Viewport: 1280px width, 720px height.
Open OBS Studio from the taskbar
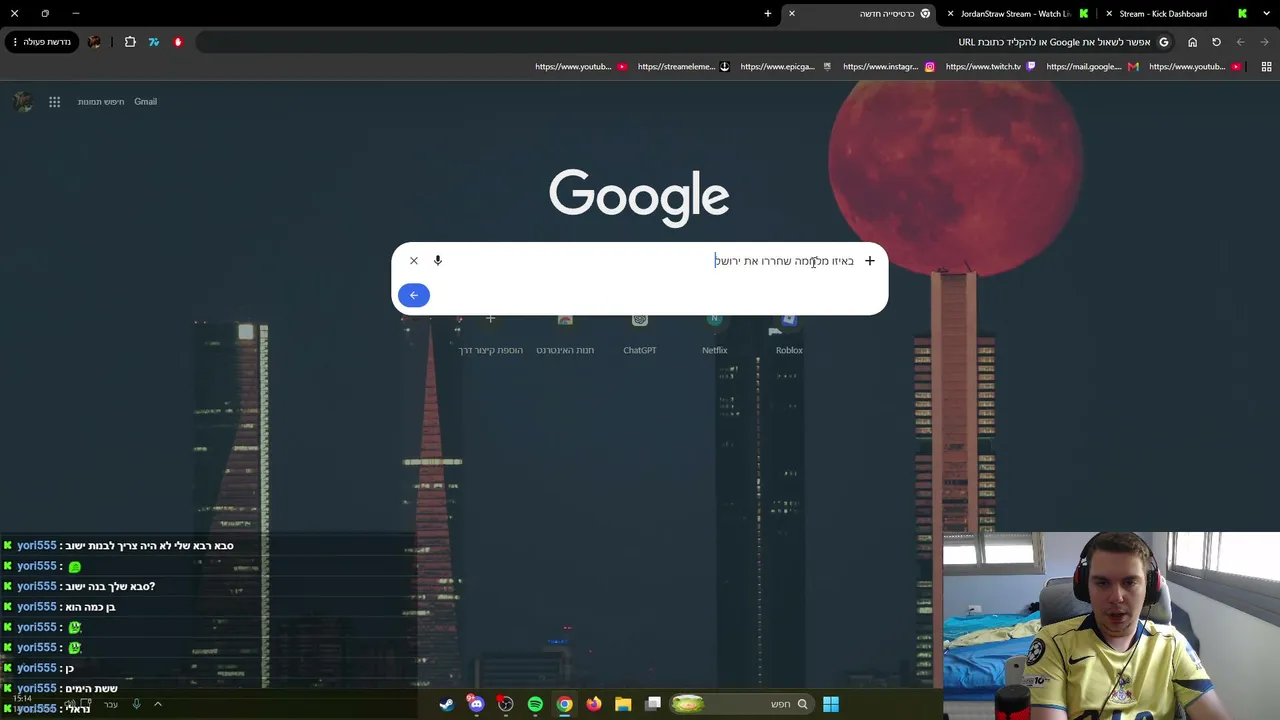(505, 704)
